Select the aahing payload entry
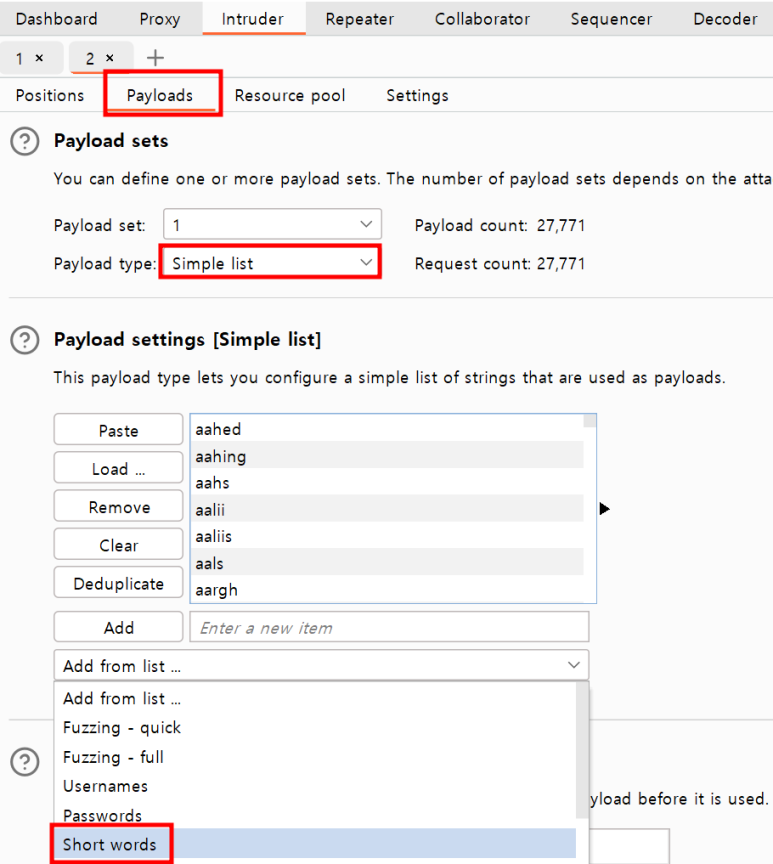This screenshot has height=864, width=773. pyautogui.click(x=388, y=457)
